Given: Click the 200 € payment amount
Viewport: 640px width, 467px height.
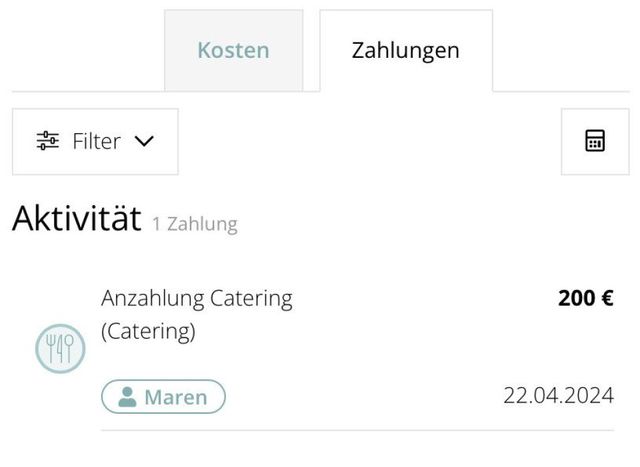Looking at the screenshot, I should 585,298.
